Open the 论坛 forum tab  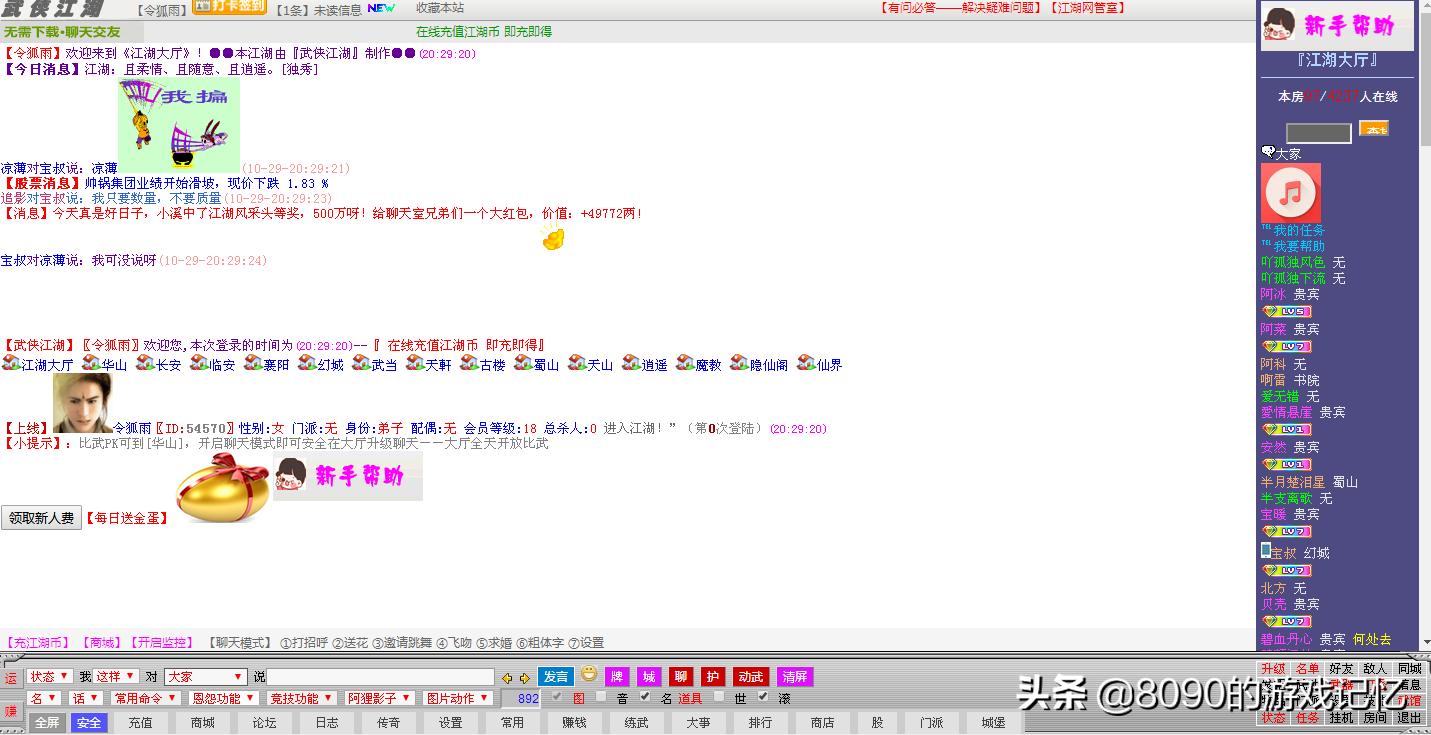(x=264, y=722)
